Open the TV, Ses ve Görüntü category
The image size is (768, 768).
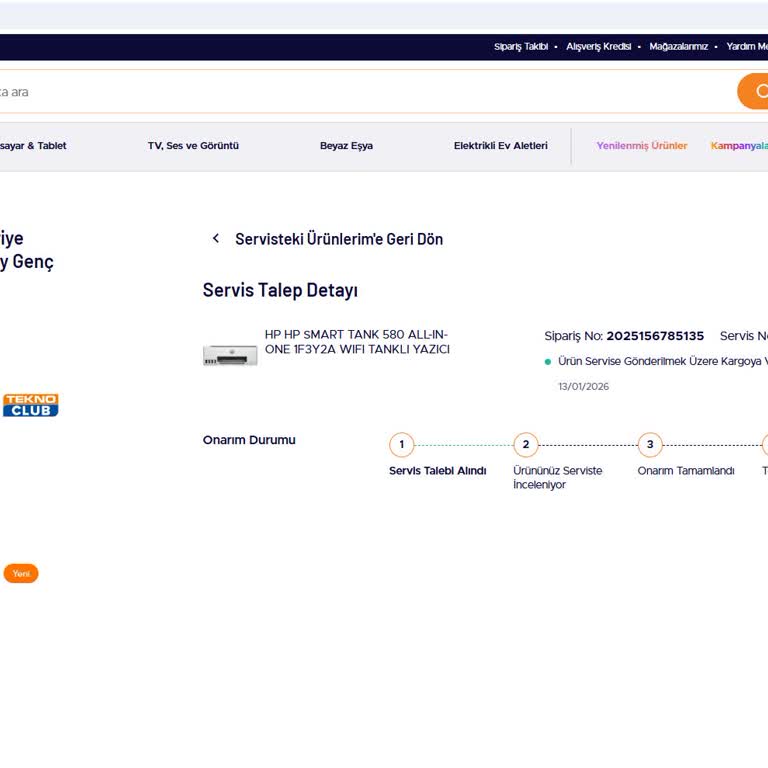[x=193, y=146]
